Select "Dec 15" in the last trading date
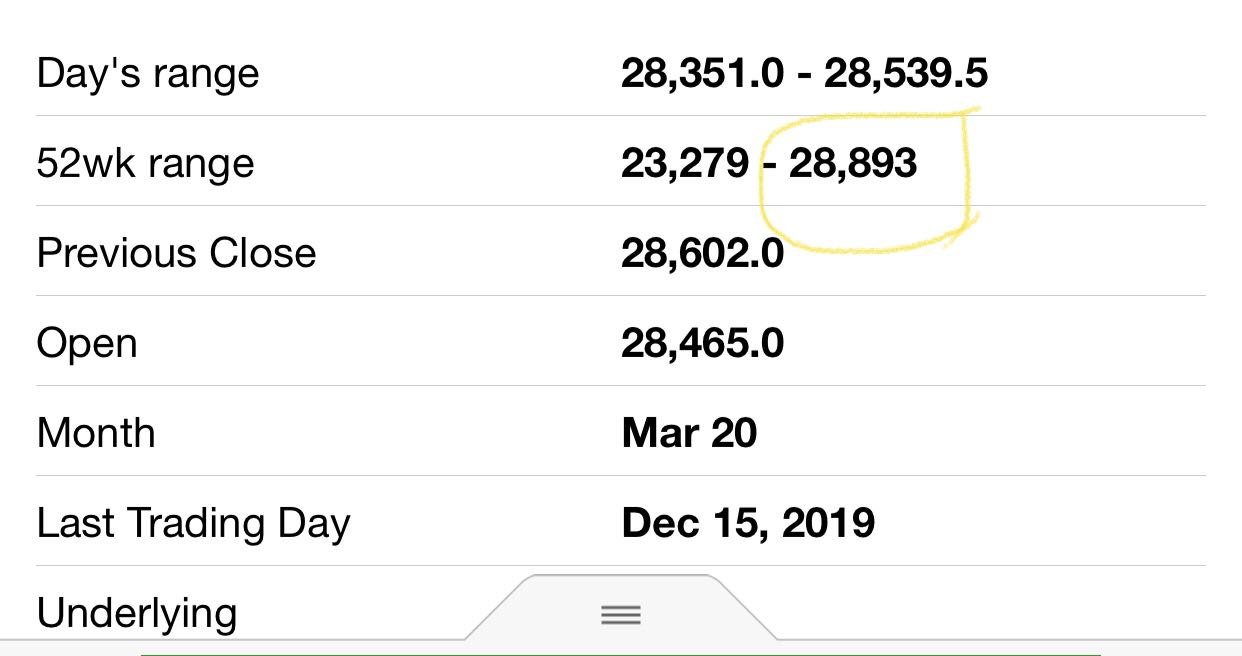Image resolution: width=1242 pixels, height=656 pixels. (685, 523)
